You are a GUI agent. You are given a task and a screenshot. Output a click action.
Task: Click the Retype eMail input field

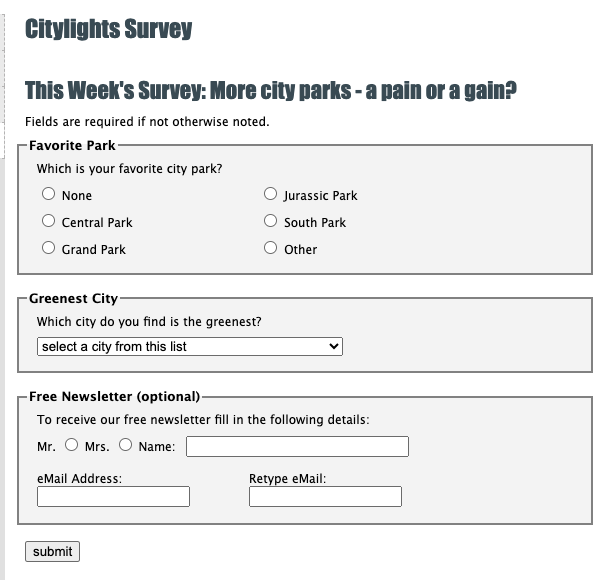tap(325, 496)
